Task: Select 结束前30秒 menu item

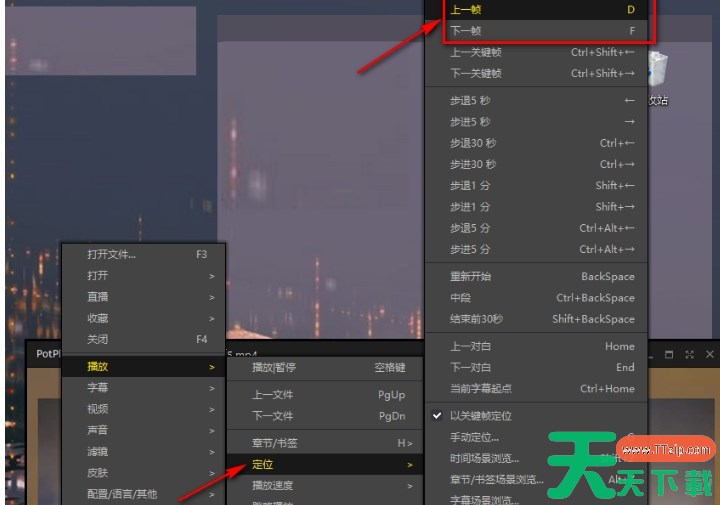Action: coord(536,319)
